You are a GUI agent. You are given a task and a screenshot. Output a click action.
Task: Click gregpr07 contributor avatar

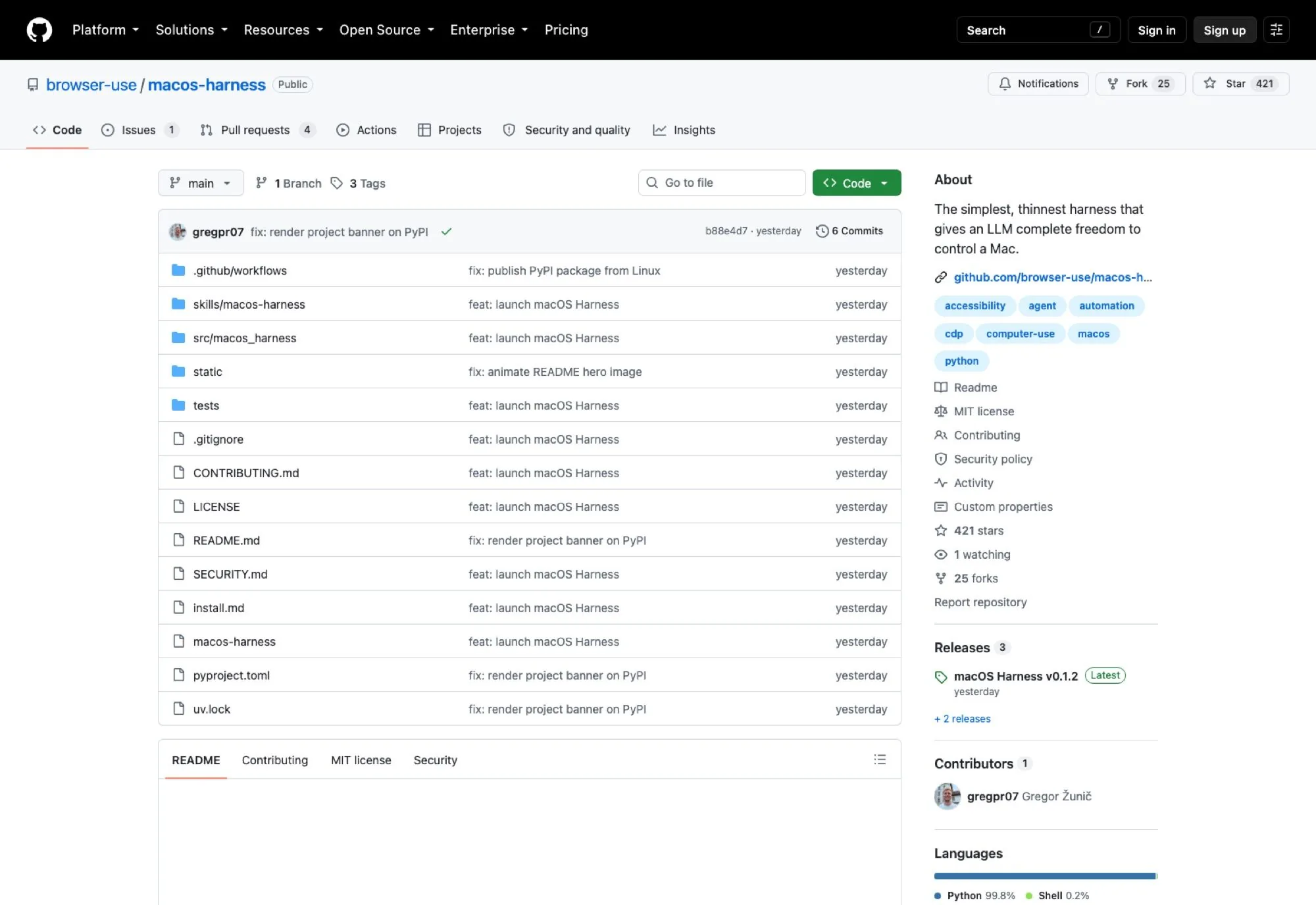[948, 796]
